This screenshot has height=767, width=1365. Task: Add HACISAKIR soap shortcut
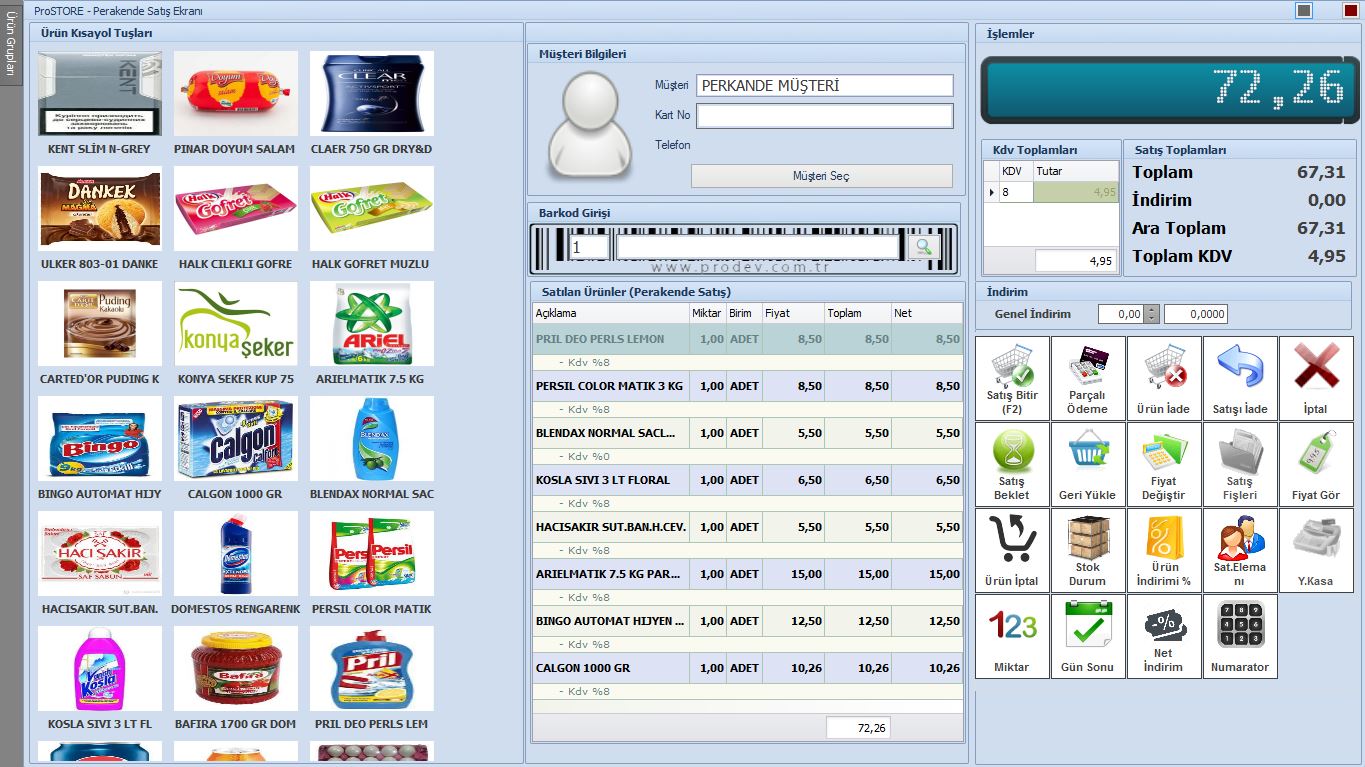[x=99, y=564]
